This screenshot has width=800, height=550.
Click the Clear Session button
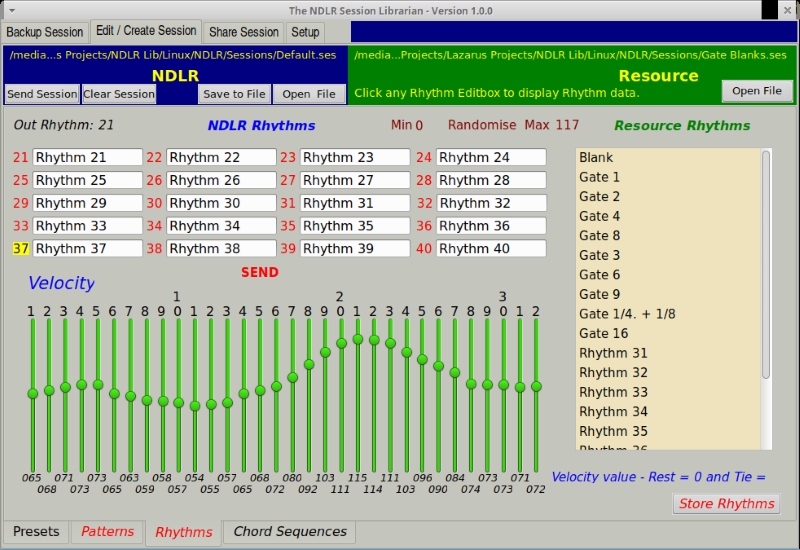point(119,94)
